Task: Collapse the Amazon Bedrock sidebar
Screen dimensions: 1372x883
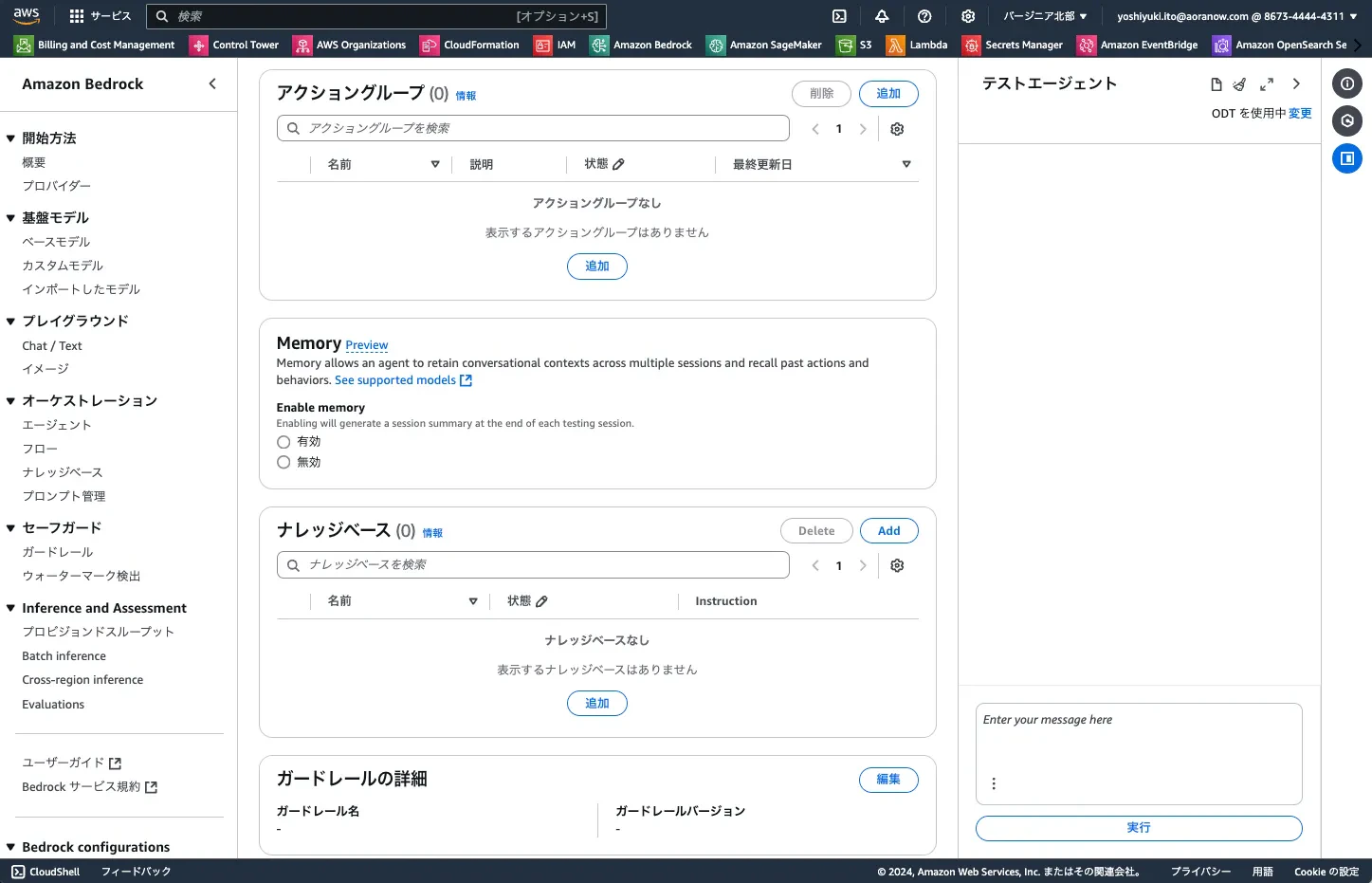Action: click(212, 83)
